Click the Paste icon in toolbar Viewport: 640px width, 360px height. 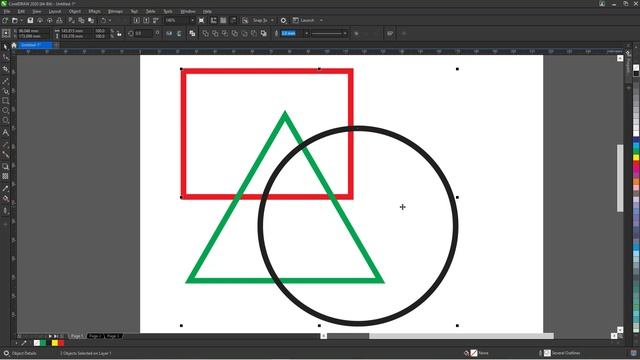pyautogui.click(x=91, y=20)
